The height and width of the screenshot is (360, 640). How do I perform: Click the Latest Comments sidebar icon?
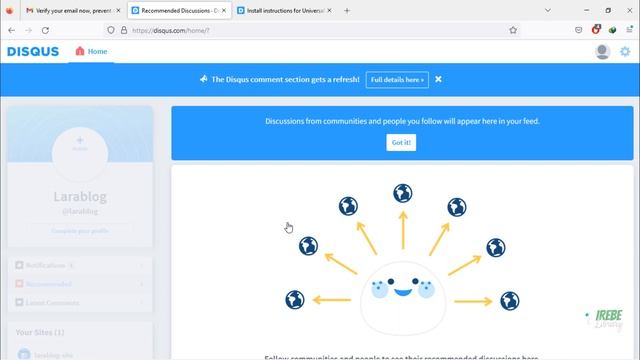pyautogui.click(x=19, y=302)
